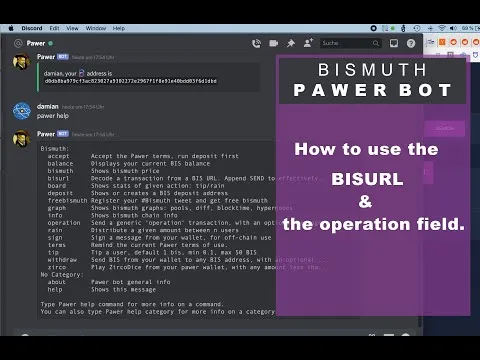The height and width of the screenshot is (360, 480).
Task: Click the 'accept' command row
Action: [143, 156]
